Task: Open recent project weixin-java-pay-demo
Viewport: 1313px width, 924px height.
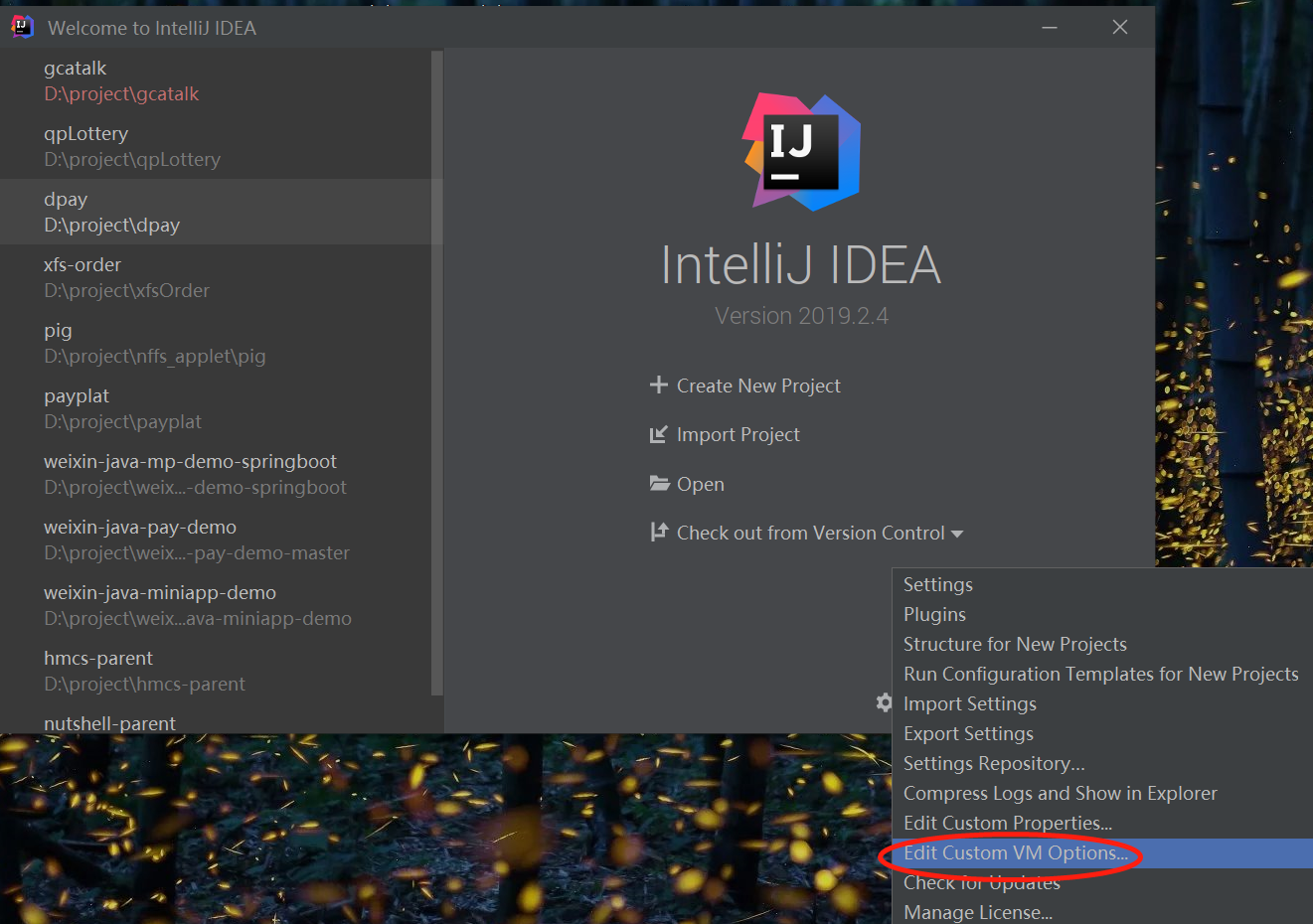Action: [x=216, y=539]
